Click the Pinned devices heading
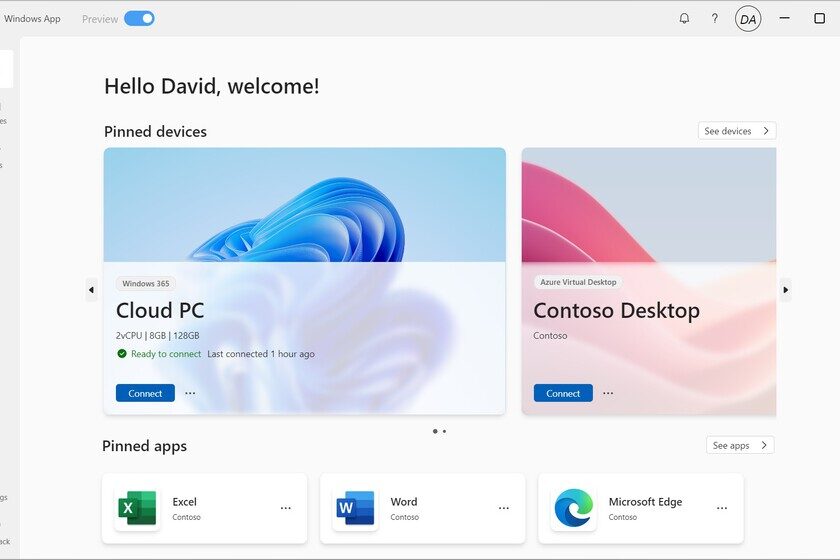The width and height of the screenshot is (840, 560). 155,131
